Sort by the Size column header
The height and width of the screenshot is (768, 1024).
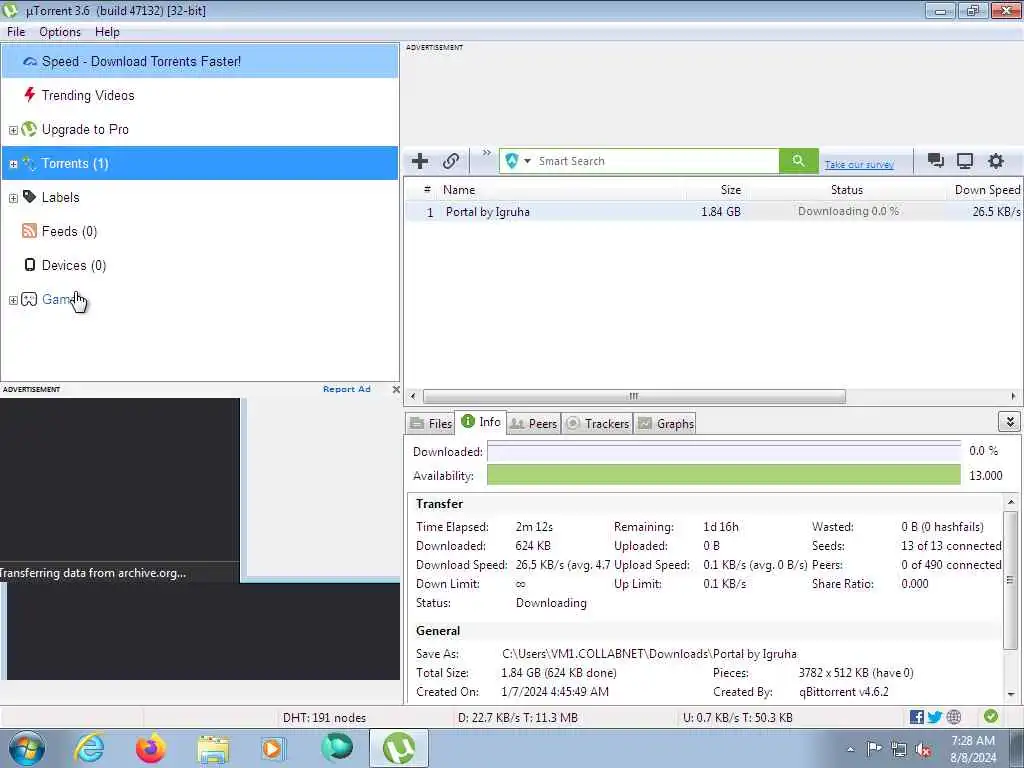(x=715, y=190)
